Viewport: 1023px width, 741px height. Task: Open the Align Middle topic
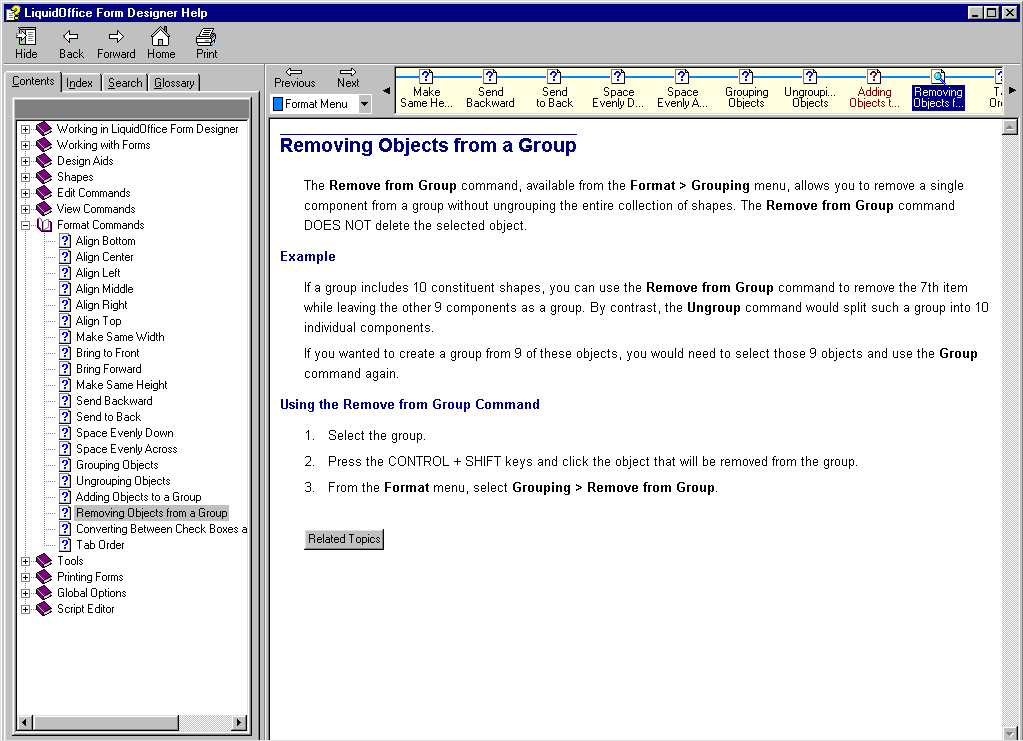(x=104, y=289)
